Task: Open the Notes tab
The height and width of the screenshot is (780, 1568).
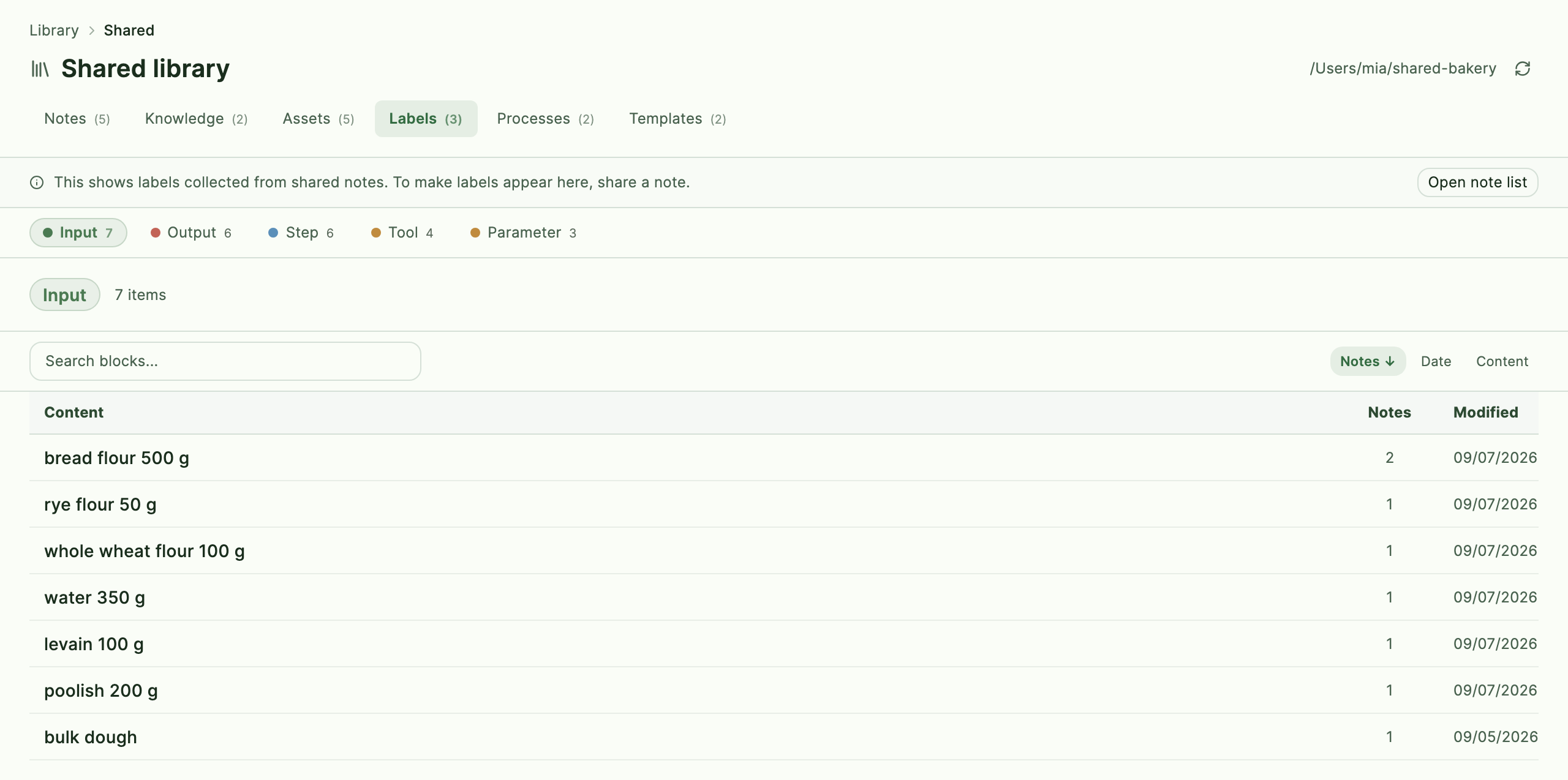Action: click(77, 119)
